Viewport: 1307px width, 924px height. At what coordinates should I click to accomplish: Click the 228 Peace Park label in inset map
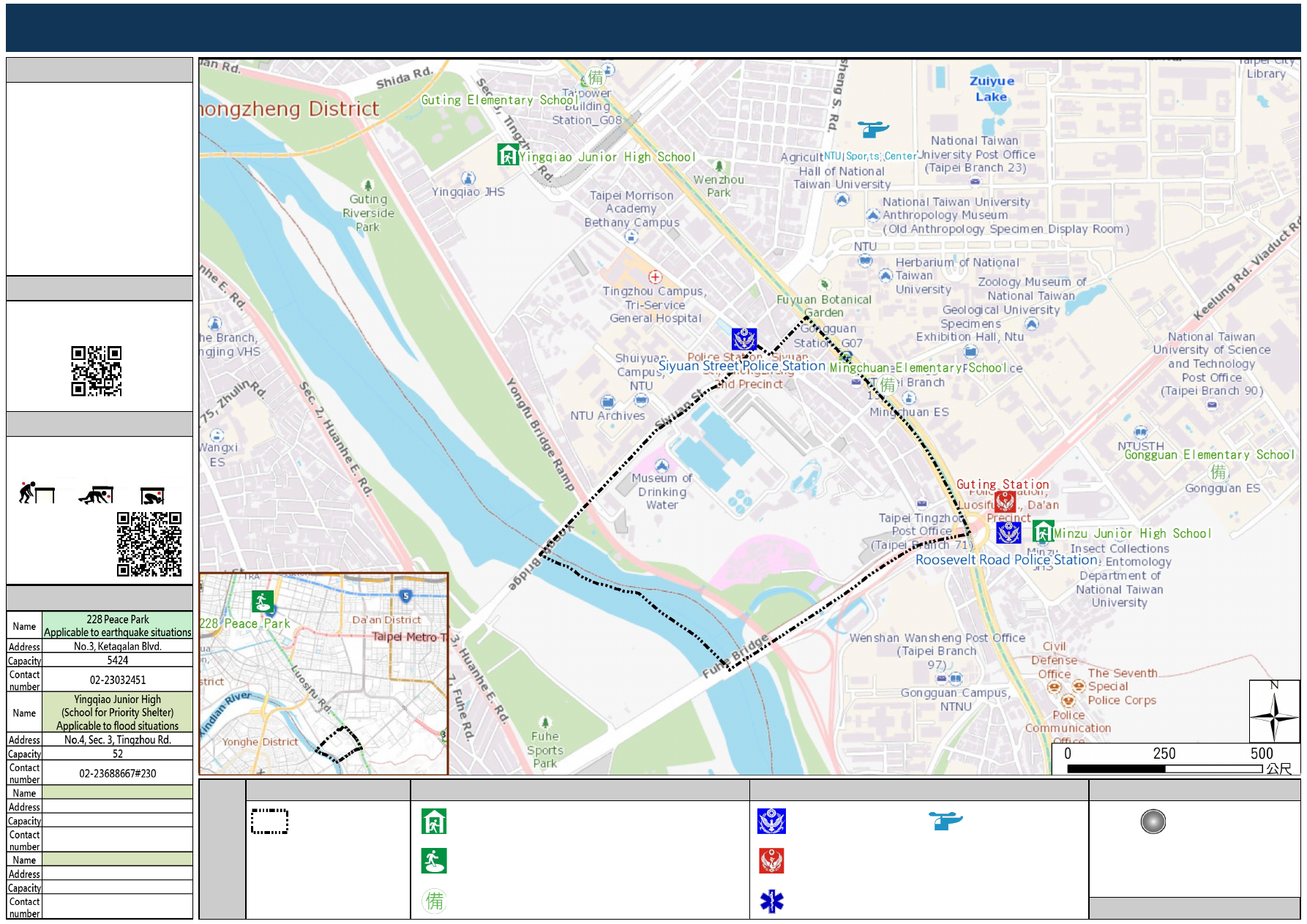pyautogui.click(x=245, y=623)
